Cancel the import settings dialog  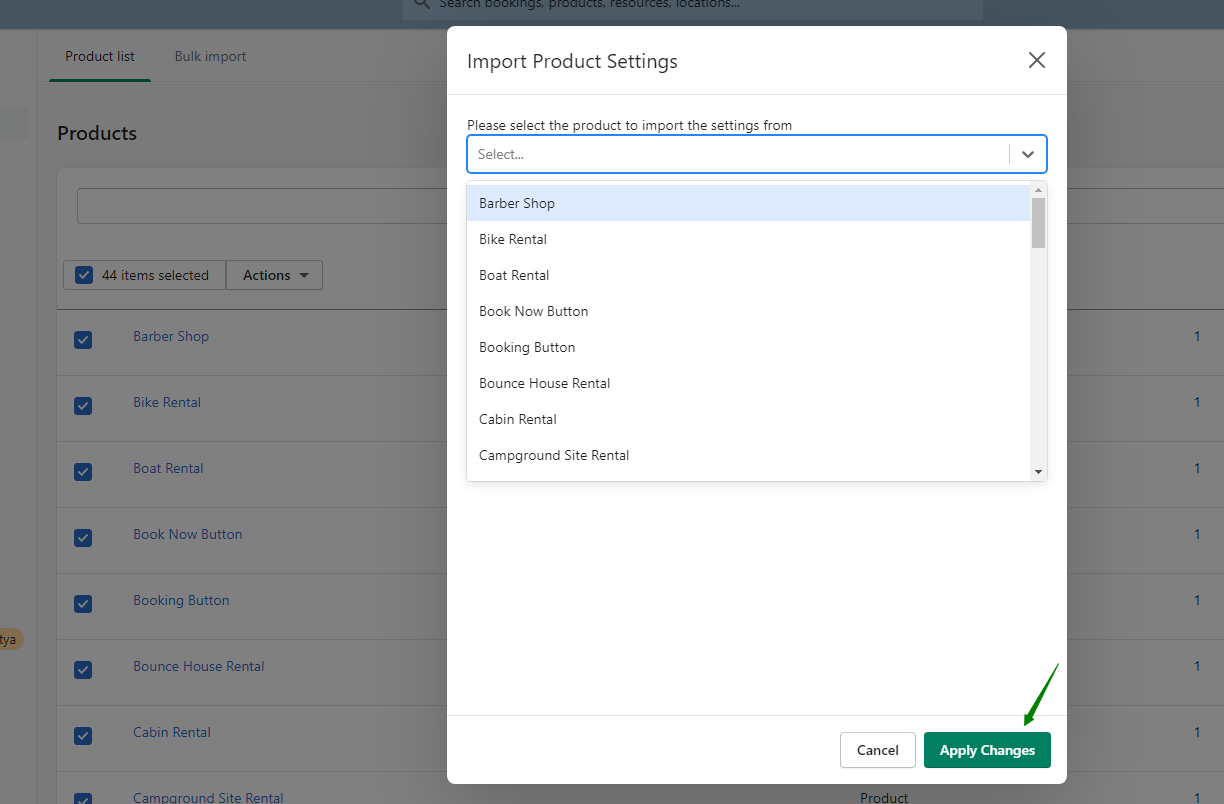coord(878,750)
